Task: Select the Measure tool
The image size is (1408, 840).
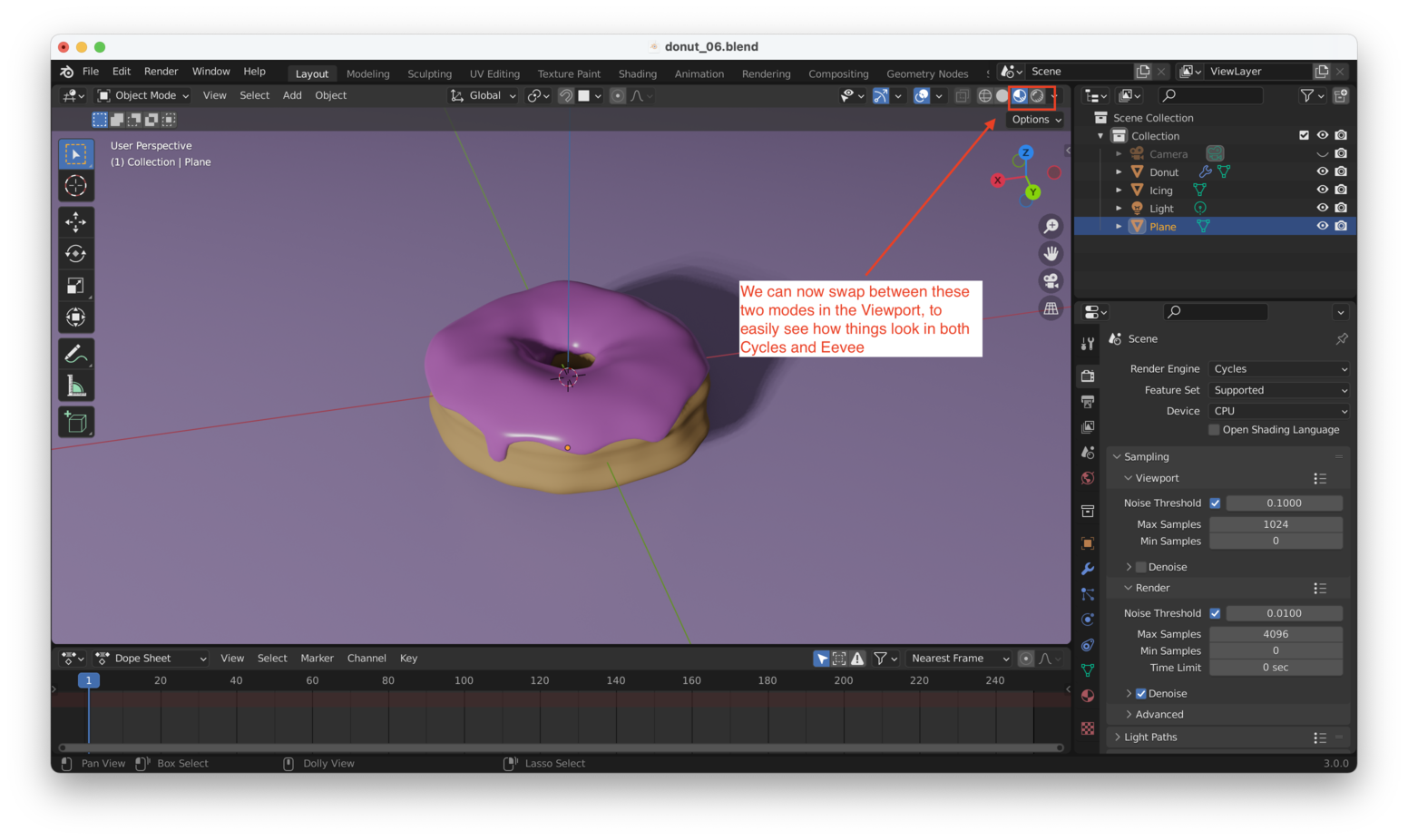Action: pos(76,387)
